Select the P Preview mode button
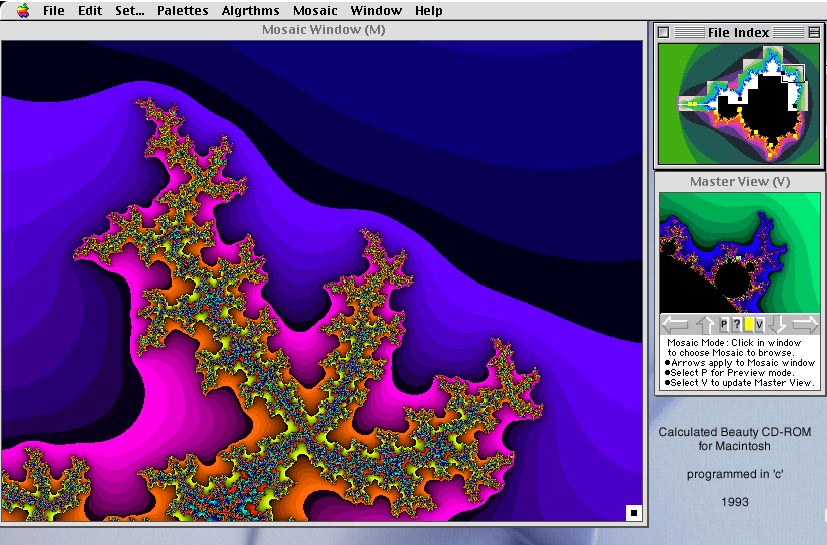Screen dimensions: 827x545 724,325
